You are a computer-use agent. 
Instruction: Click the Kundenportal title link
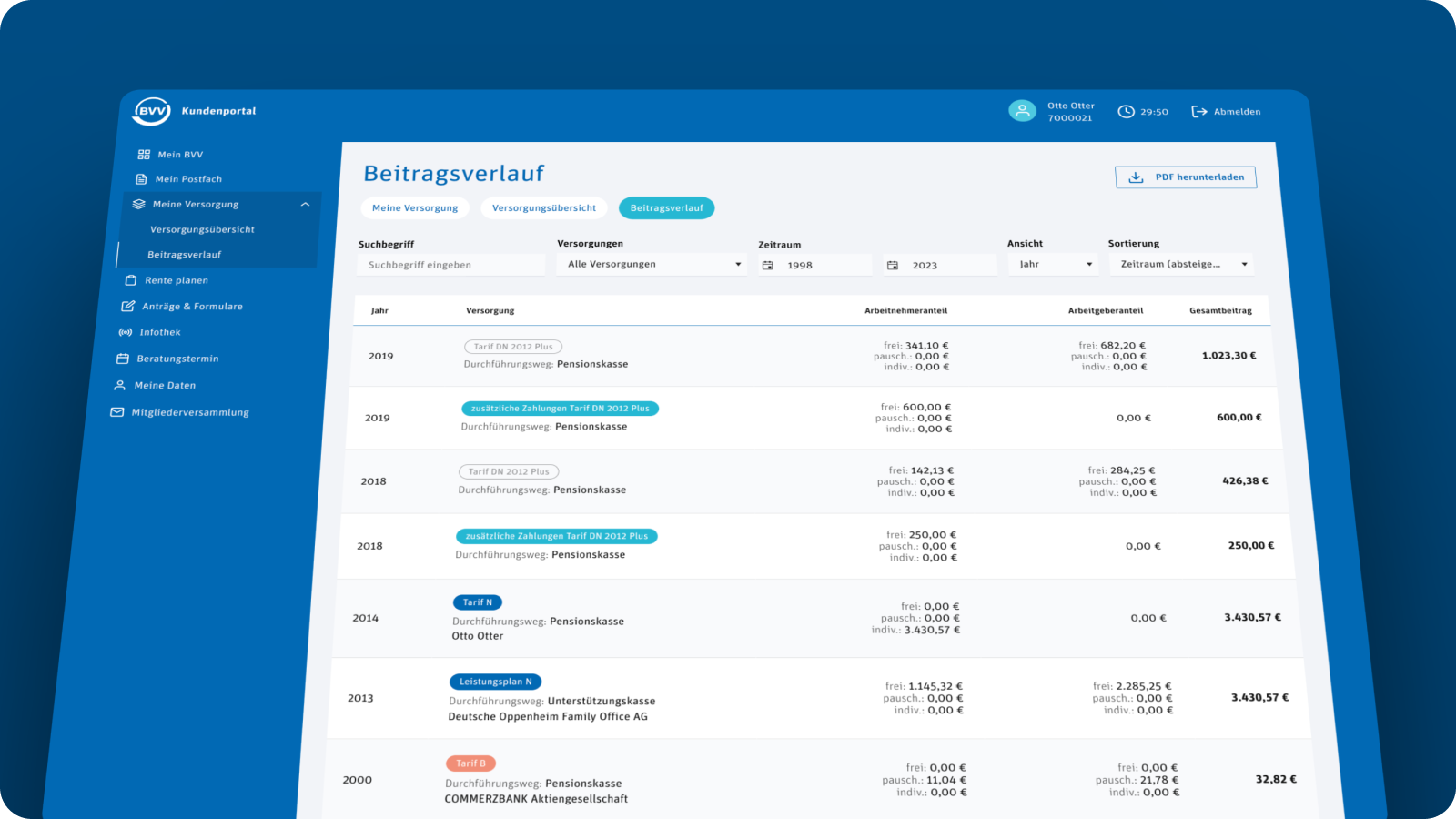(x=218, y=111)
